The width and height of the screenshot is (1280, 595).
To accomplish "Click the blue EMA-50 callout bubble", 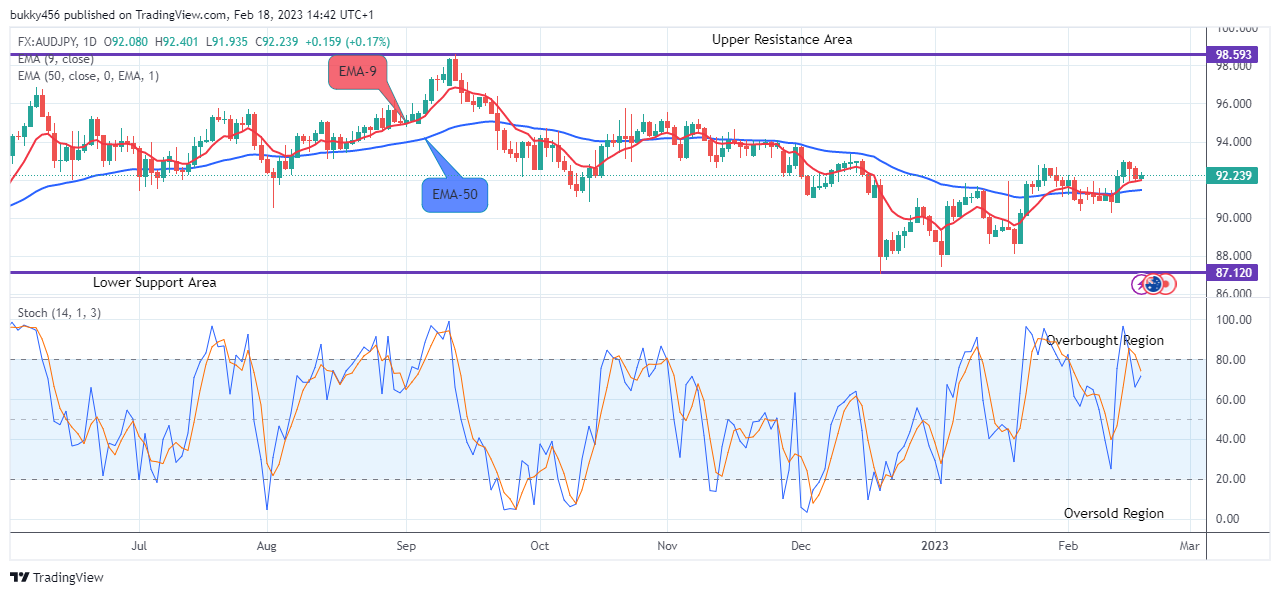I will (x=454, y=194).
